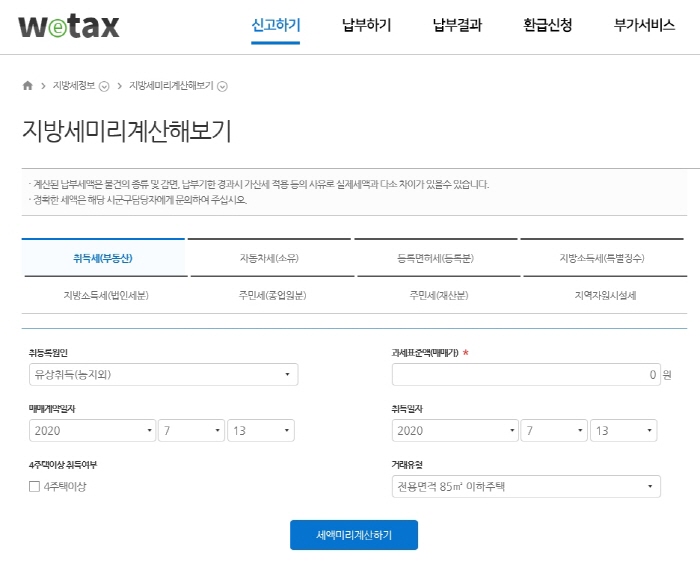The height and width of the screenshot is (563, 700).
Task: Select the 자동차세(소유) tab
Action: pos(269,258)
